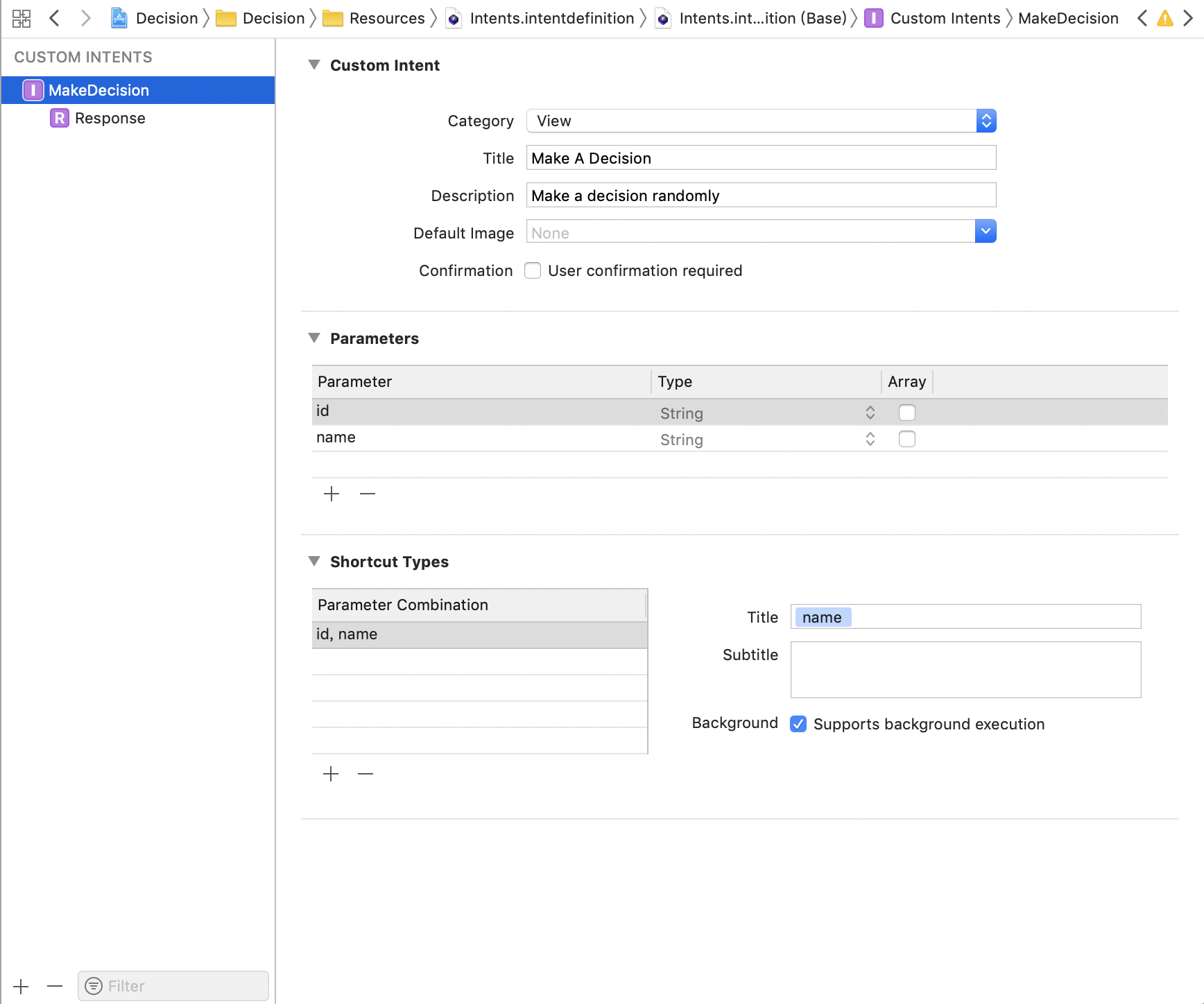Change type stepper for name parameter
This screenshot has width=1204, height=1004.
click(x=870, y=439)
